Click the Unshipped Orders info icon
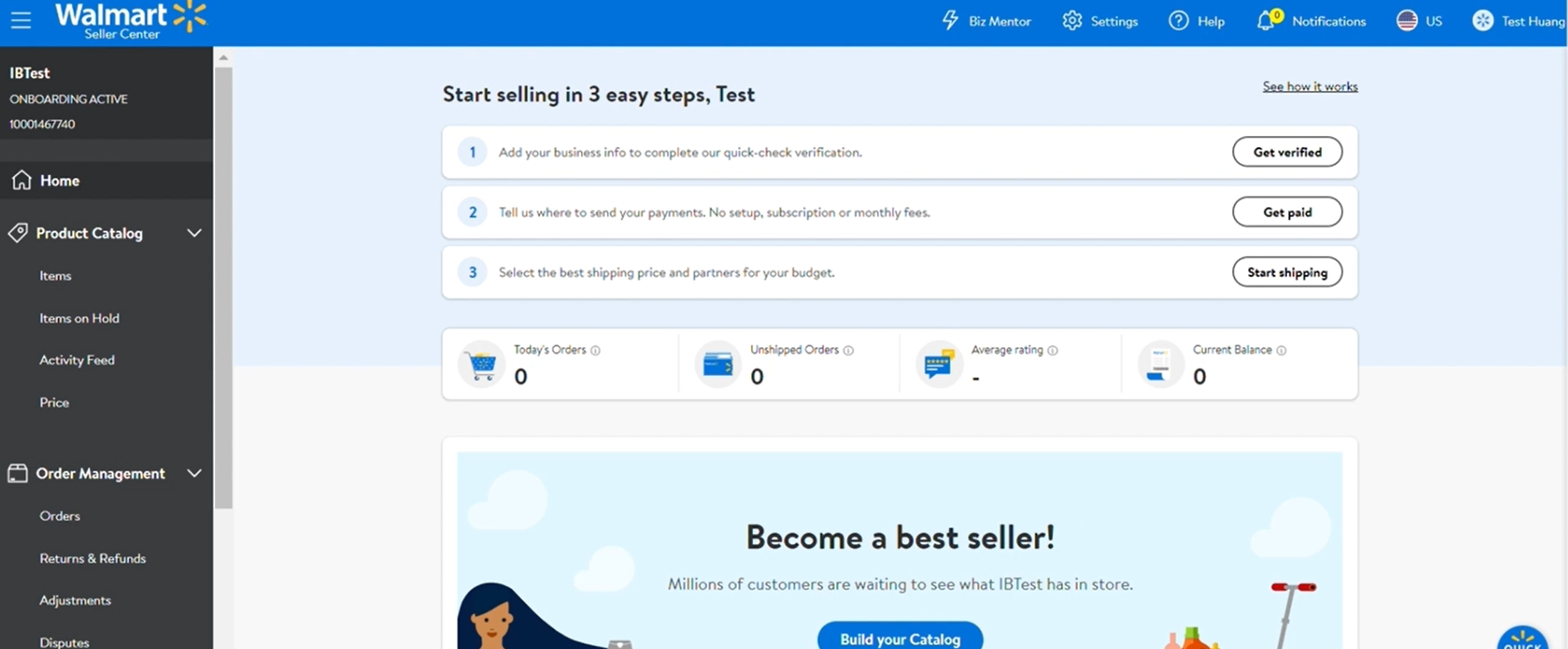 coord(849,350)
